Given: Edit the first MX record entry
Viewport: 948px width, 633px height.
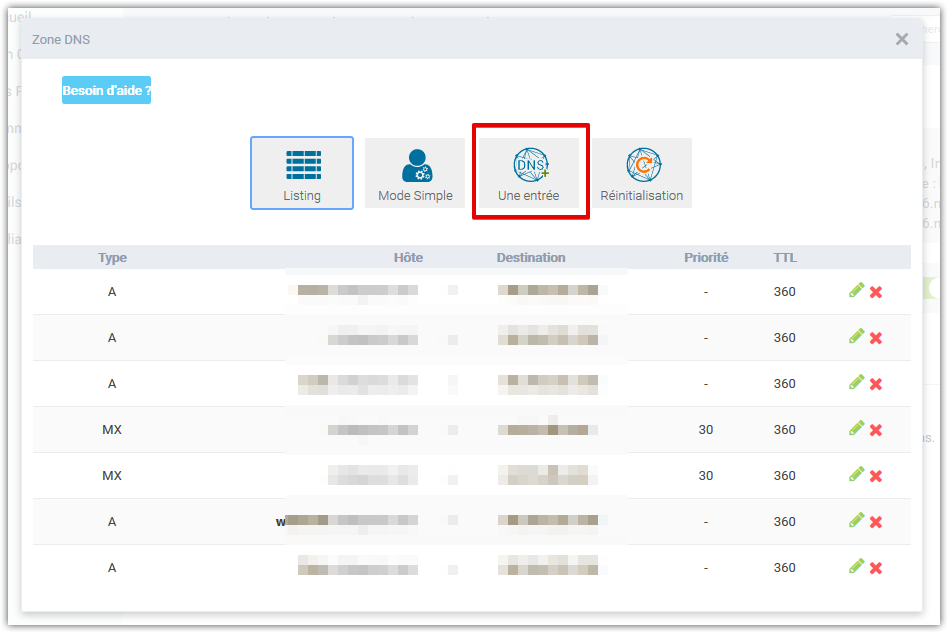Looking at the screenshot, I should tap(856, 429).
